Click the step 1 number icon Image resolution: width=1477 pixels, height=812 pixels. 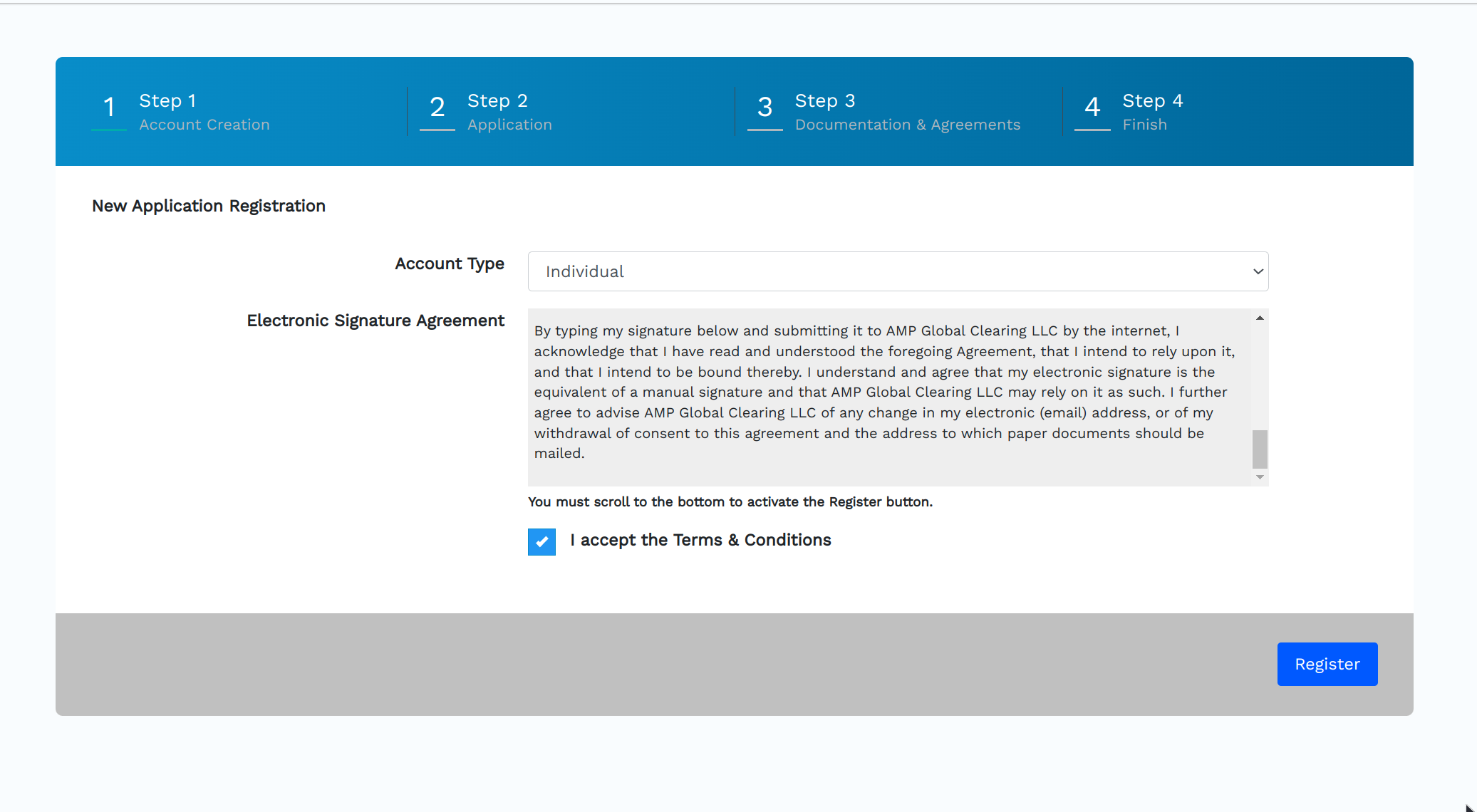pos(109,108)
